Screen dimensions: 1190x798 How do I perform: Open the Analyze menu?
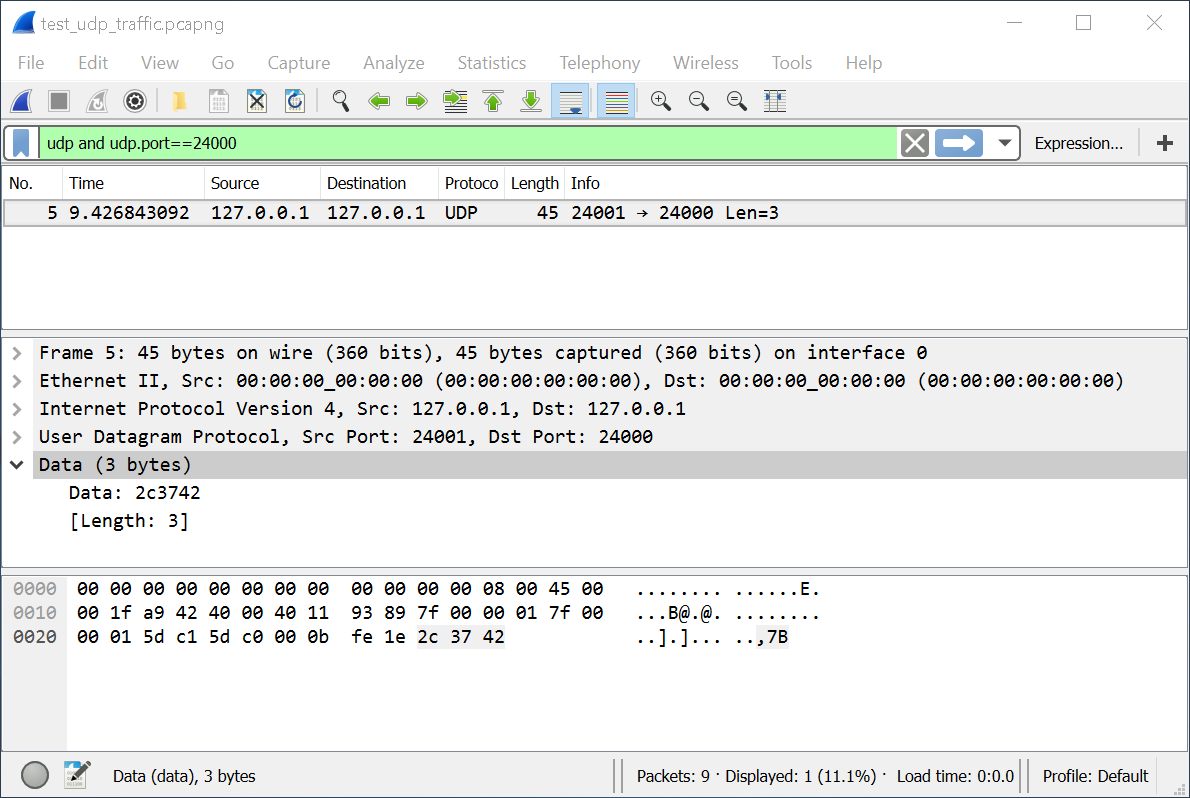[393, 63]
